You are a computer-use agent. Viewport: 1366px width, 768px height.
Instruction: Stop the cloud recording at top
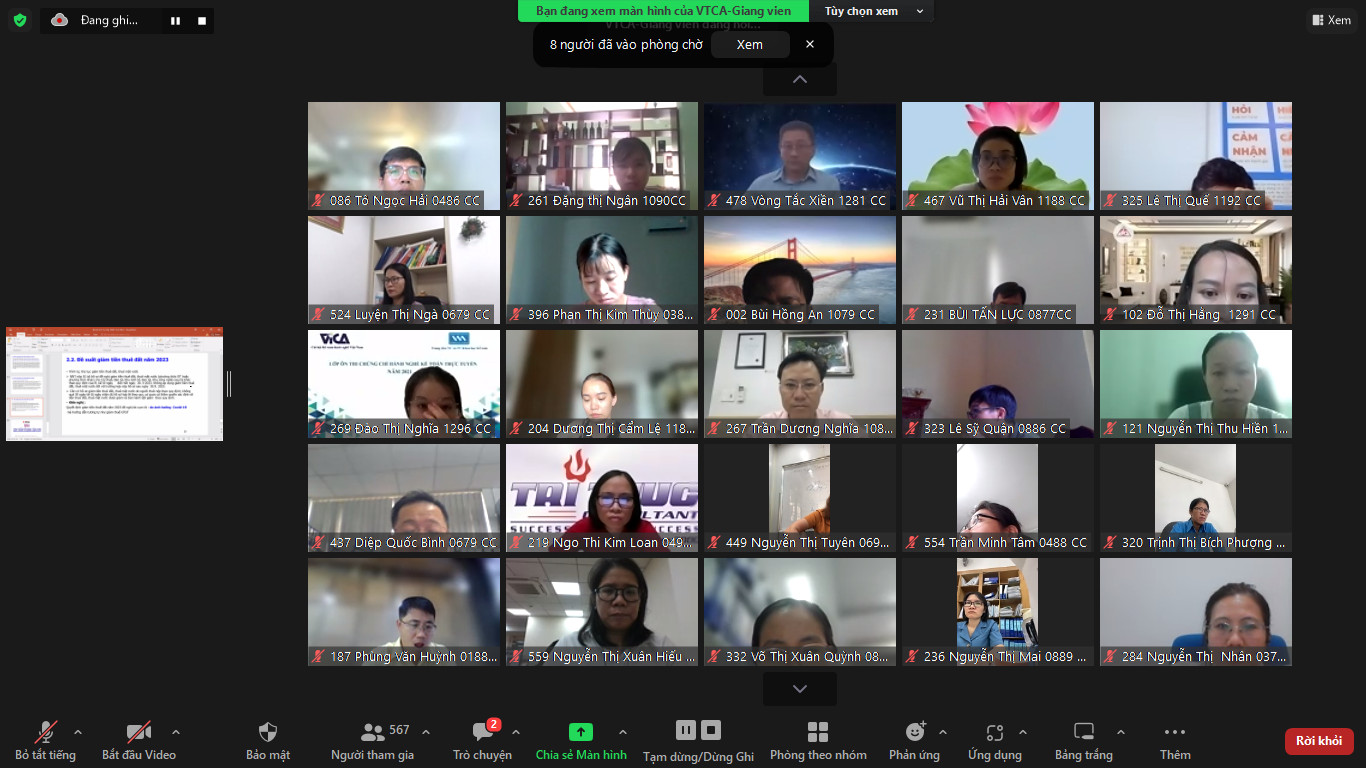coord(202,20)
